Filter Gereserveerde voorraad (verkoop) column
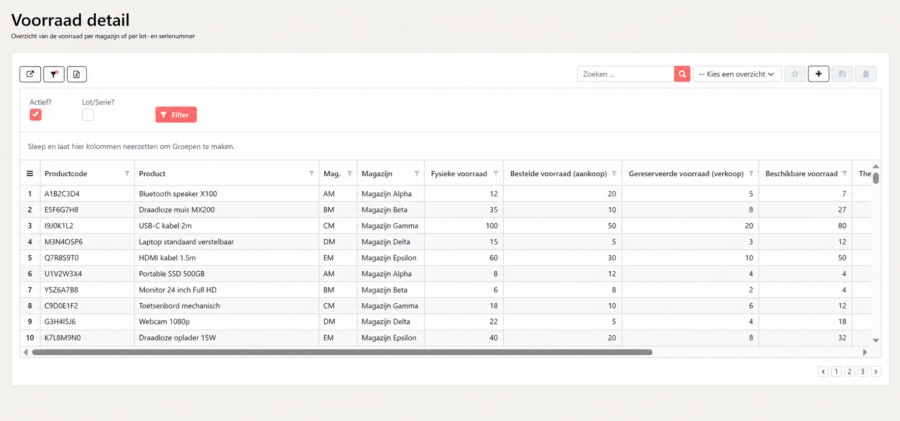 pos(751,173)
